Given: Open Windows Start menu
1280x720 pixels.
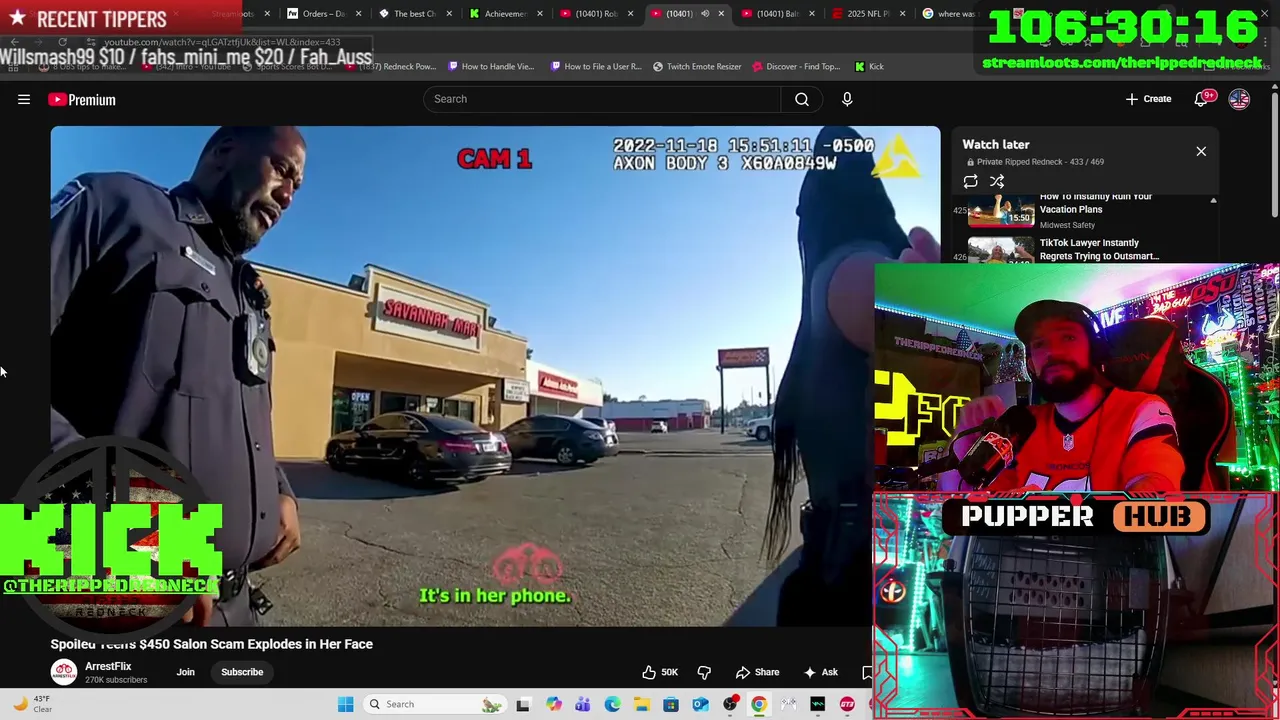Looking at the screenshot, I should [x=345, y=704].
